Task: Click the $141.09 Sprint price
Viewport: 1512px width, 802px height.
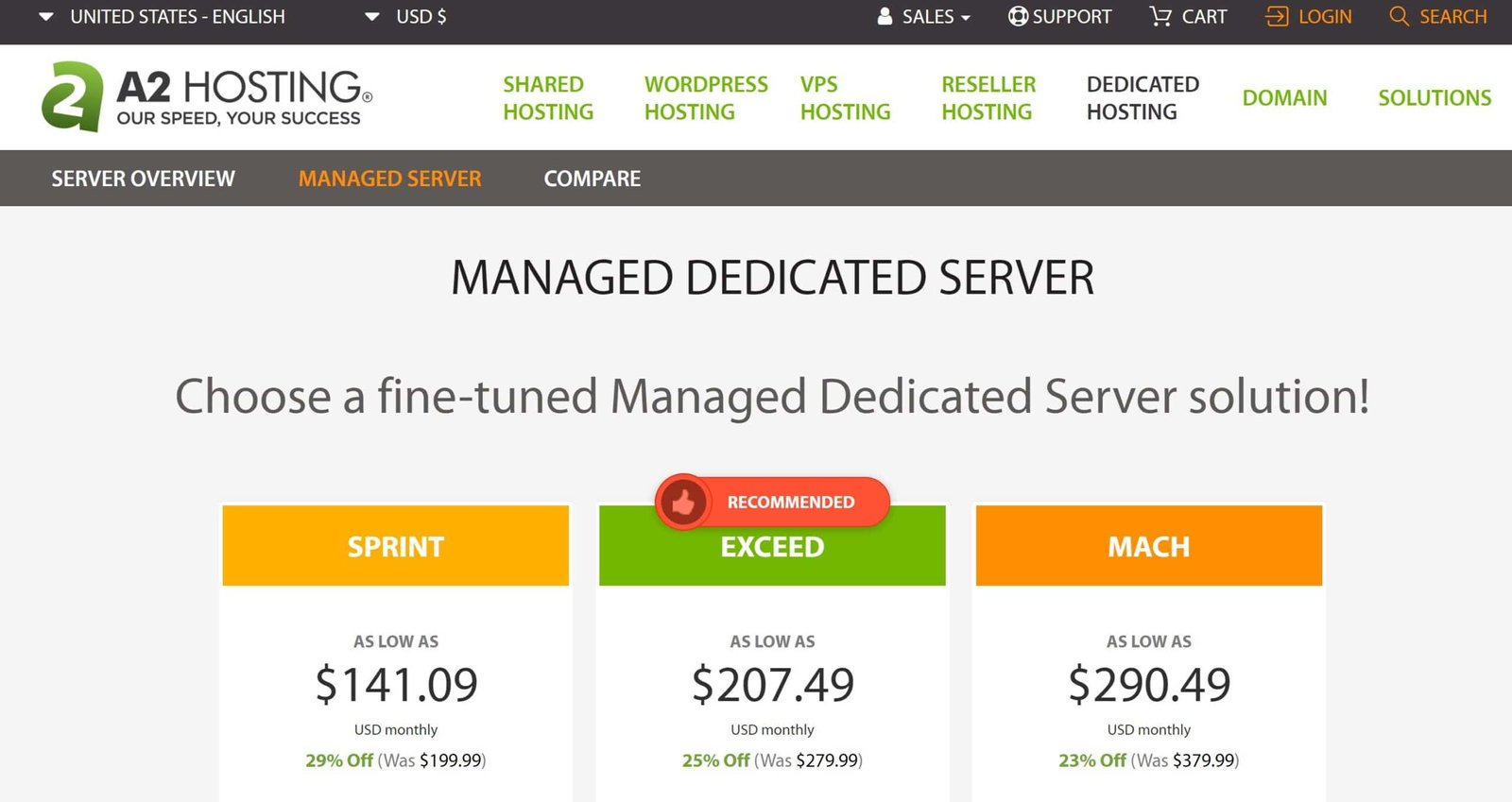Action: tap(396, 684)
